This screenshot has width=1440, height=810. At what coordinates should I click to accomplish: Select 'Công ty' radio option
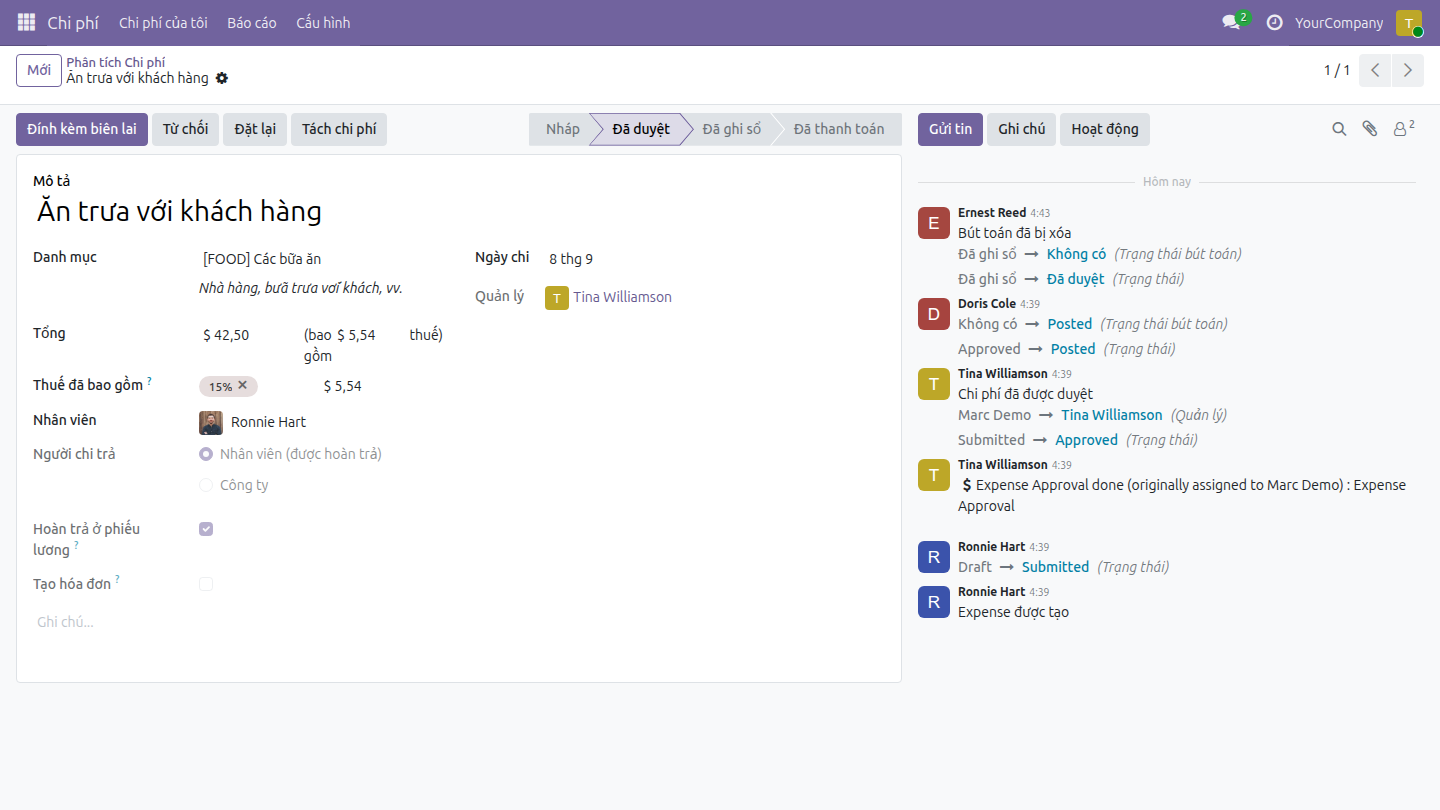(x=206, y=485)
